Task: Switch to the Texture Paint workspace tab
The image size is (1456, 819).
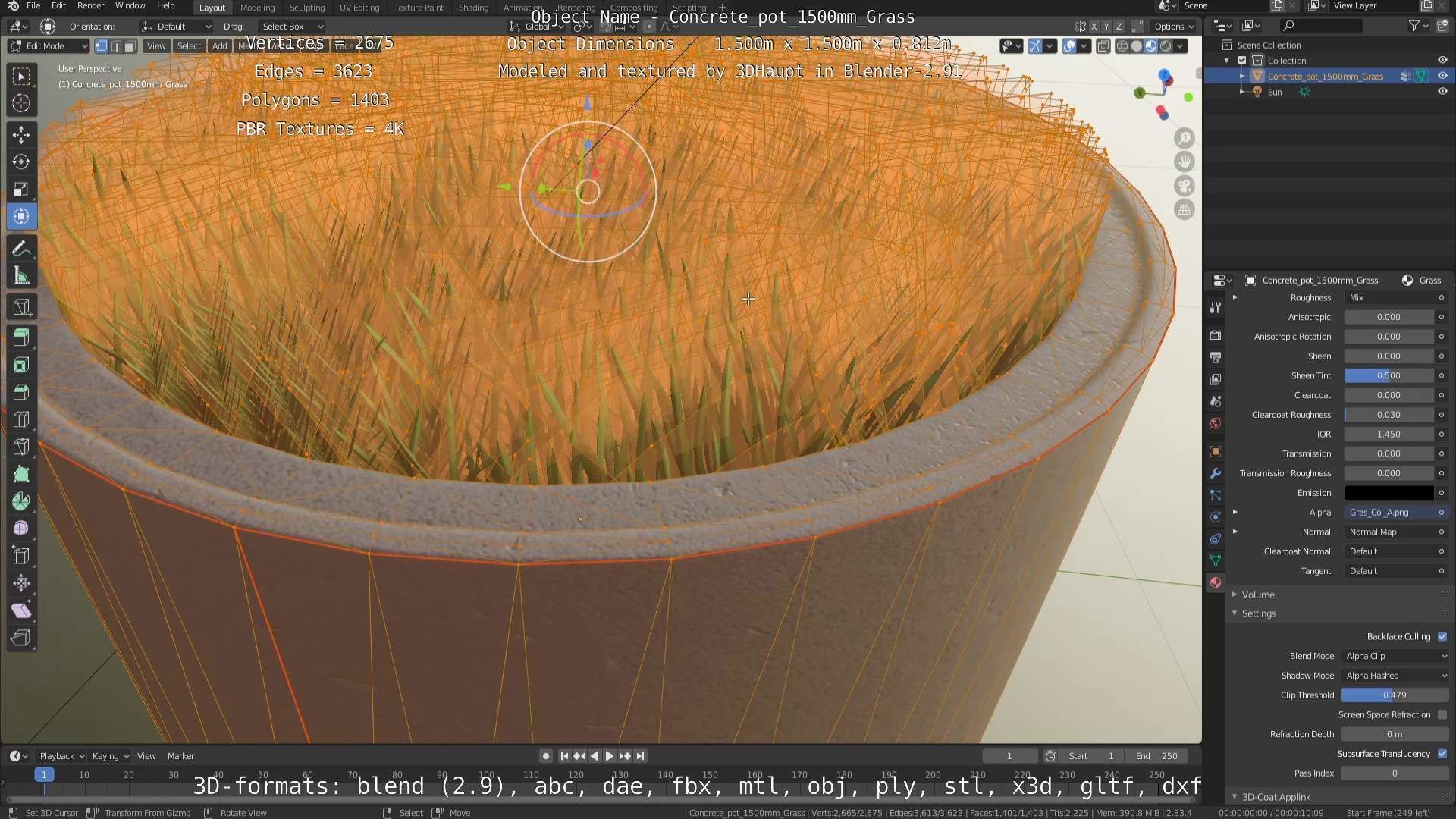Action: 419,8
